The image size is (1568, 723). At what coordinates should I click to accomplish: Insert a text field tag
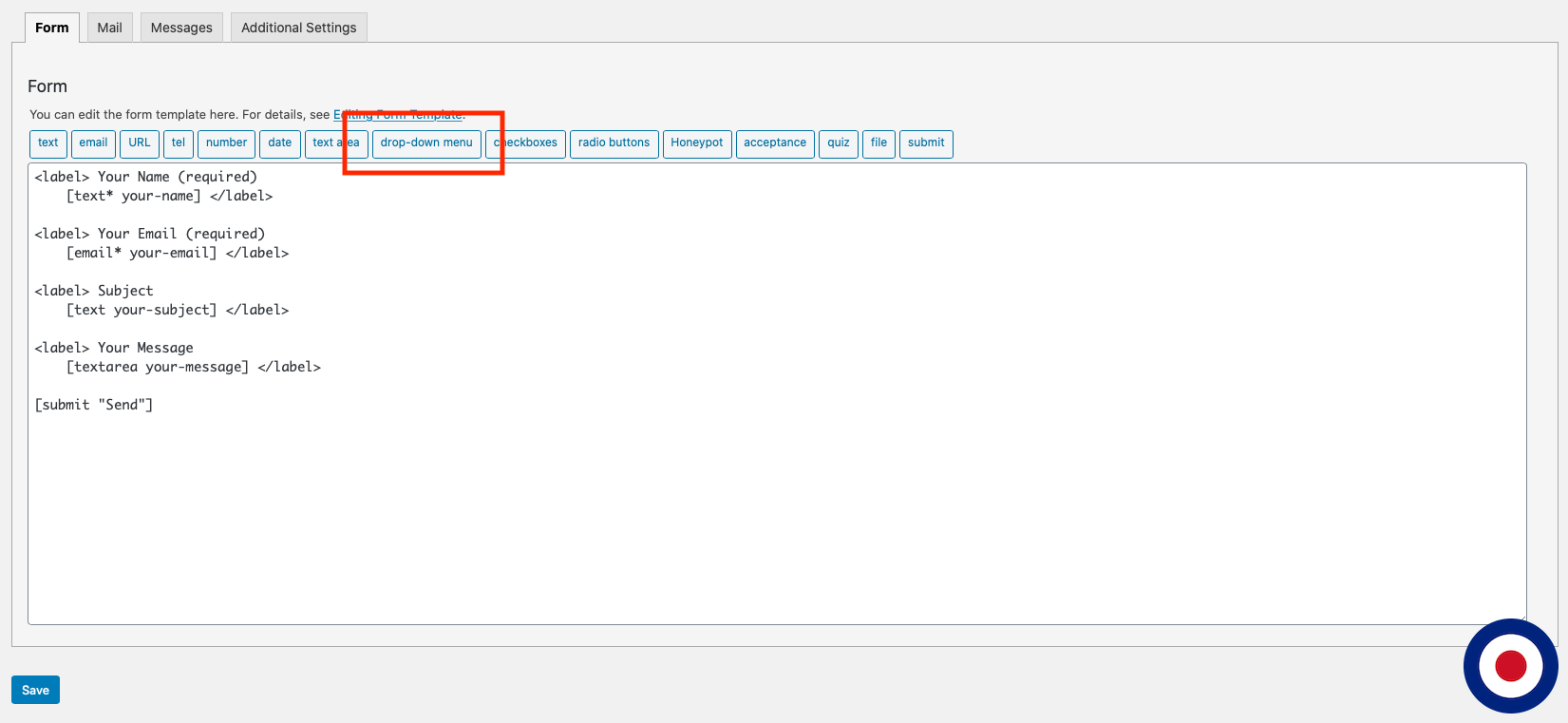[x=48, y=143]
